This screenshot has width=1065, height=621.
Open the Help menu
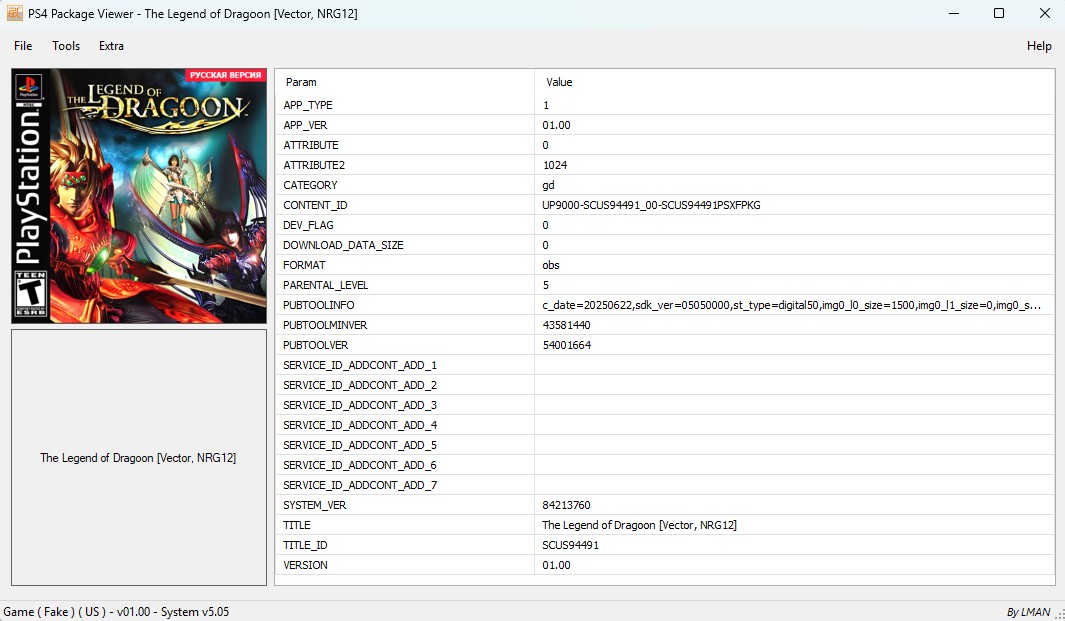[1039, 46]
